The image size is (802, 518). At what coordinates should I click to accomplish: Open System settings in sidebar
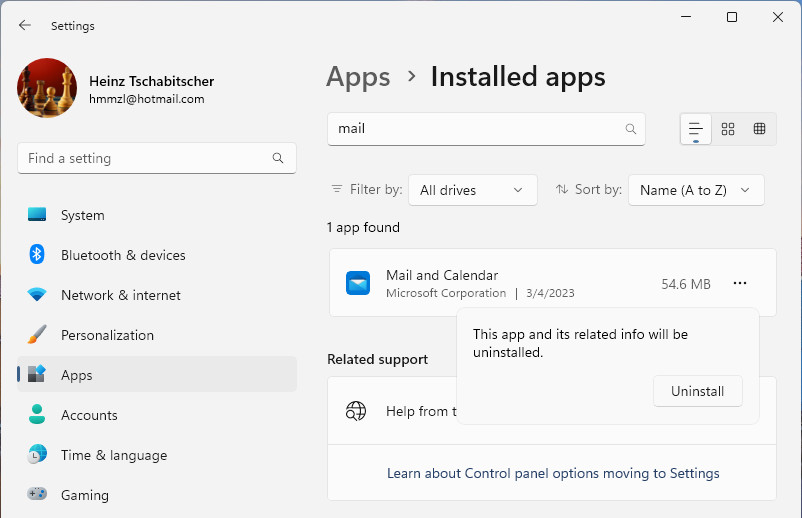pos(157,215)
